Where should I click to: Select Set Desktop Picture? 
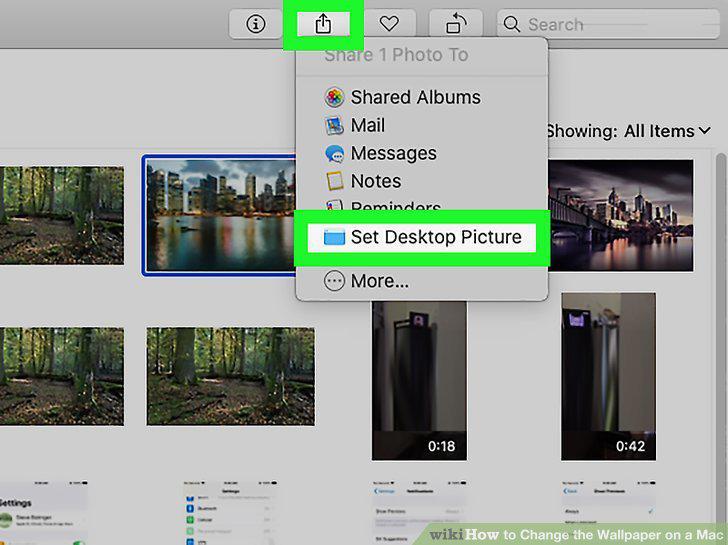[422, 237]
